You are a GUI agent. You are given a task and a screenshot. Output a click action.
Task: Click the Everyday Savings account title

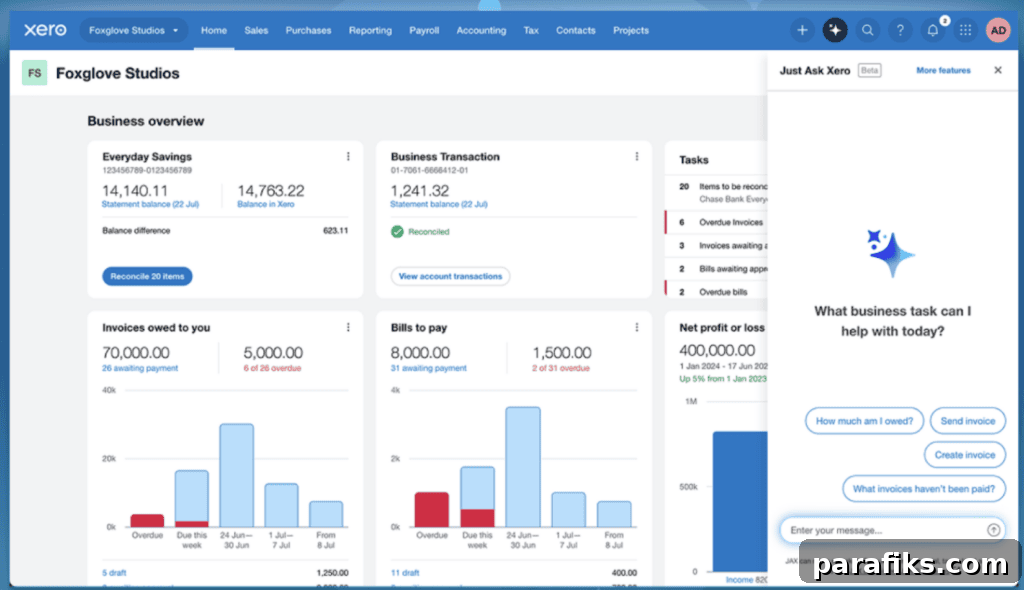click(x=147, y=157)
